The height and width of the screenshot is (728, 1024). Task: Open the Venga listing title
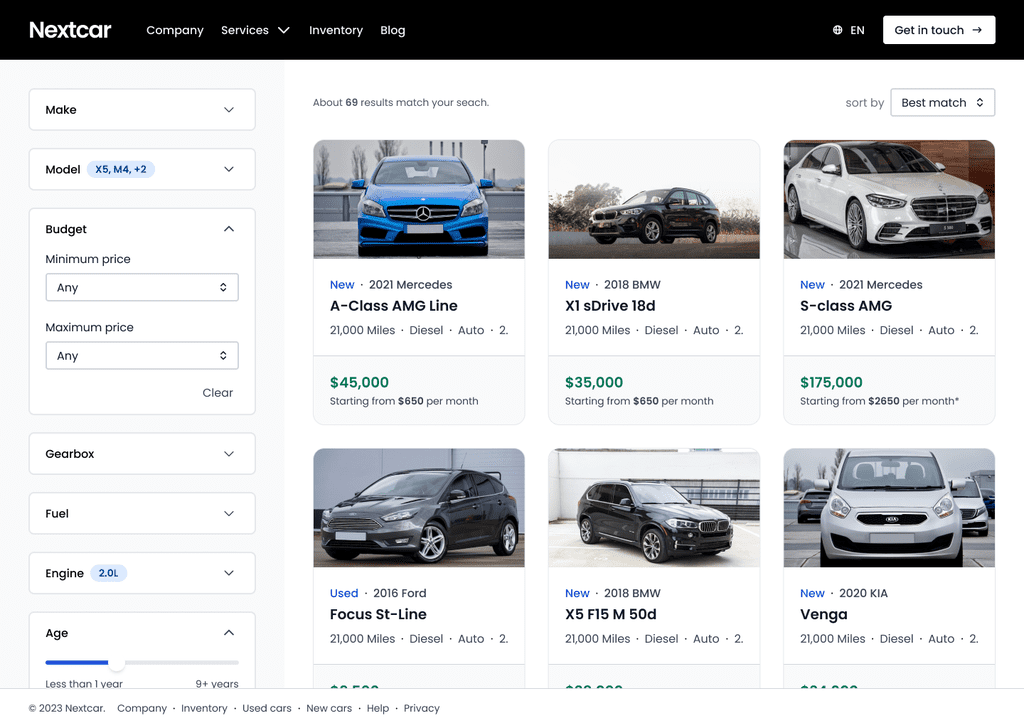tap(824, 614)
